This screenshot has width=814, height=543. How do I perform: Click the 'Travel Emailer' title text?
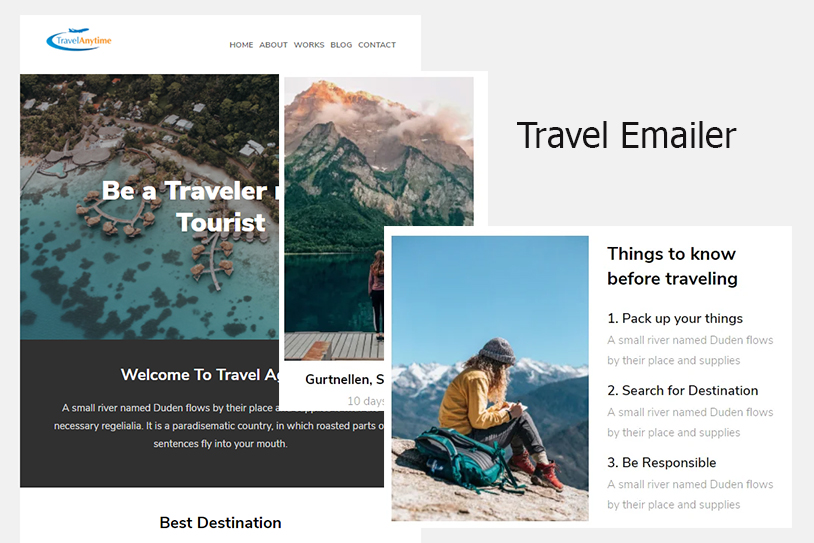(x=627, y=135)
